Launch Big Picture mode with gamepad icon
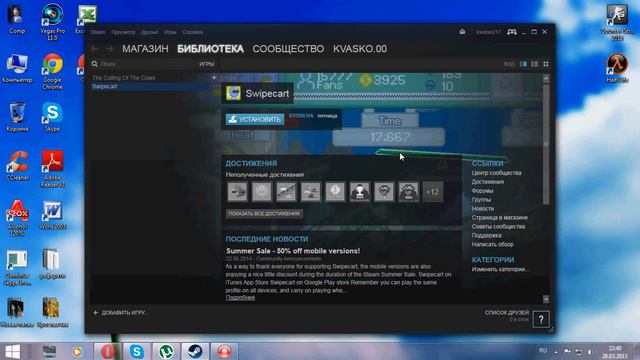Screen dimensions: 640x360 pos(511,32)
